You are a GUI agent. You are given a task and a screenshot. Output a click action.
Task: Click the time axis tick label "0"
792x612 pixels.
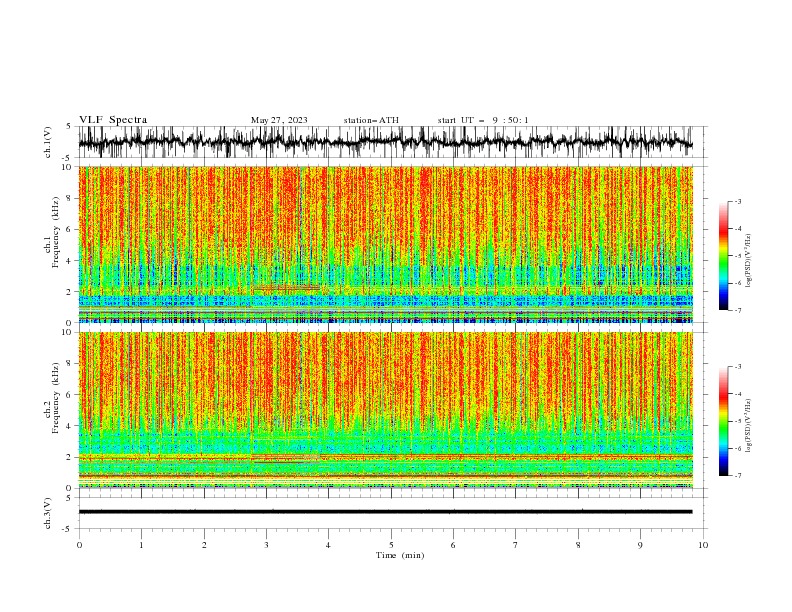click(79, 545)
